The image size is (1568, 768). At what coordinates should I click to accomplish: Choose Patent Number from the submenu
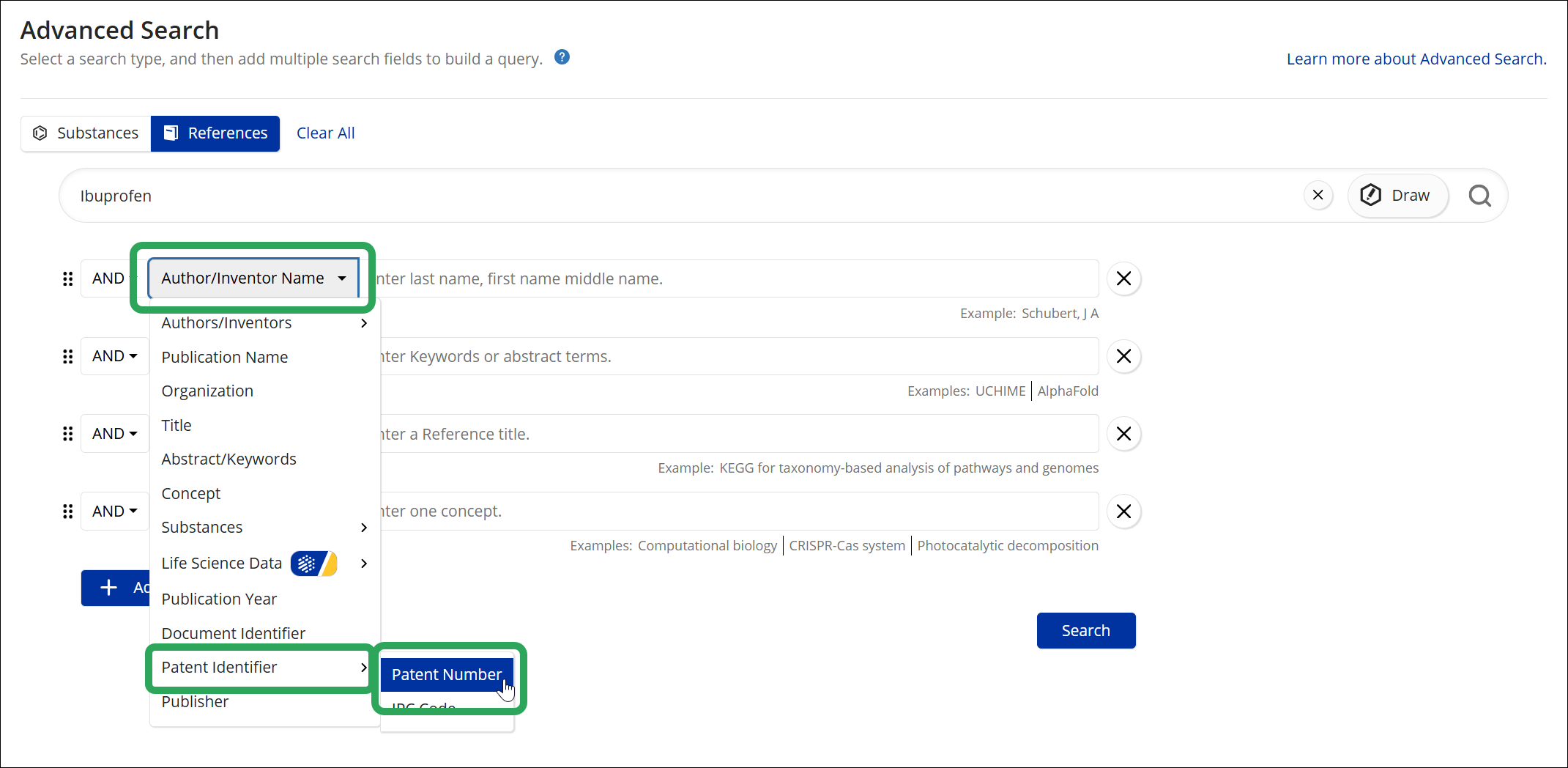(x=447, y=674)
